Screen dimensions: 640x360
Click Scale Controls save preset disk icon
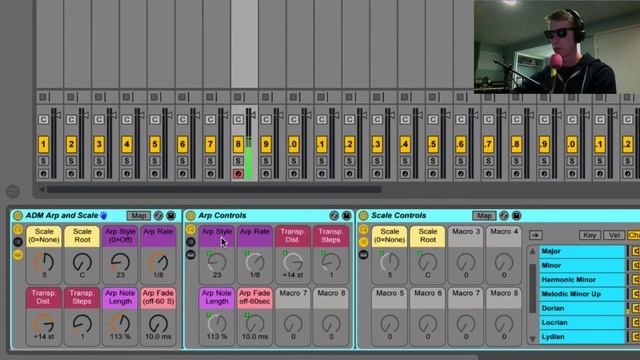point(516,216)
